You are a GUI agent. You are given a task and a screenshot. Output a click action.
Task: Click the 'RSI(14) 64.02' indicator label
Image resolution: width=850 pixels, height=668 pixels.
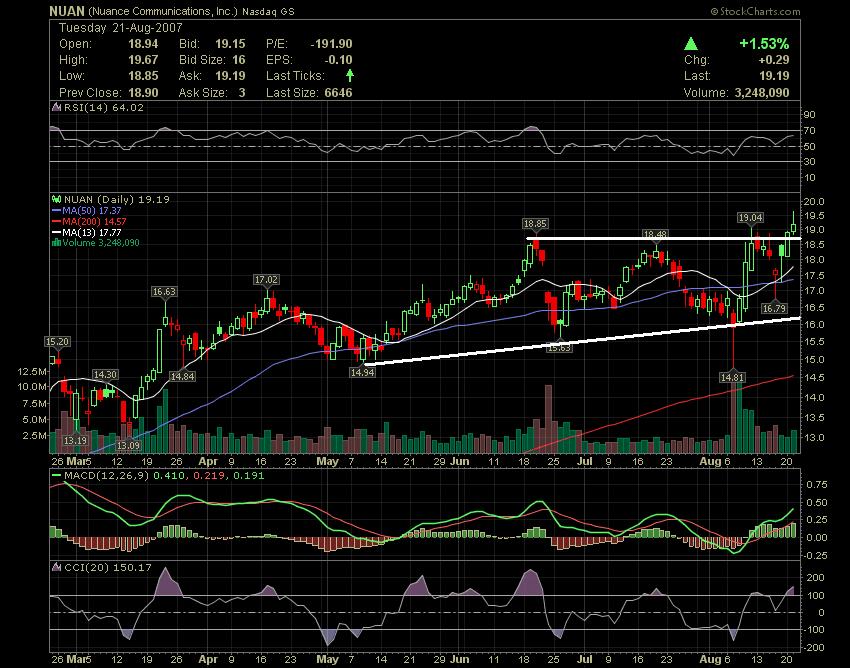click(104, 107)
